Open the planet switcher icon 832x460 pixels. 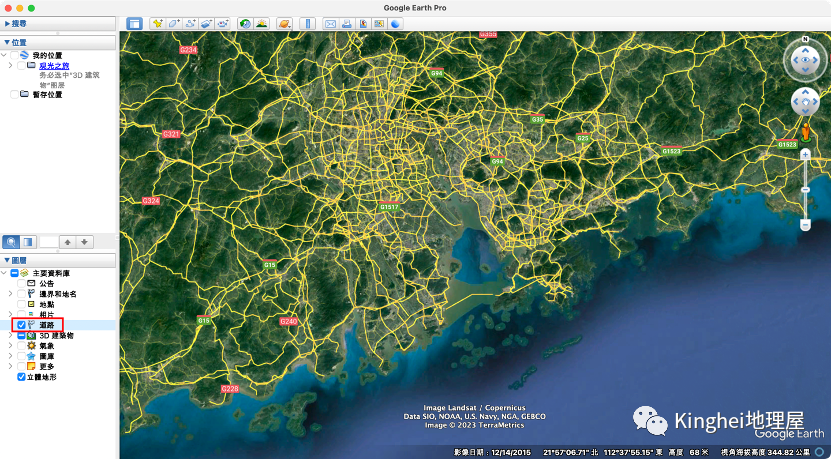(285, 23)
